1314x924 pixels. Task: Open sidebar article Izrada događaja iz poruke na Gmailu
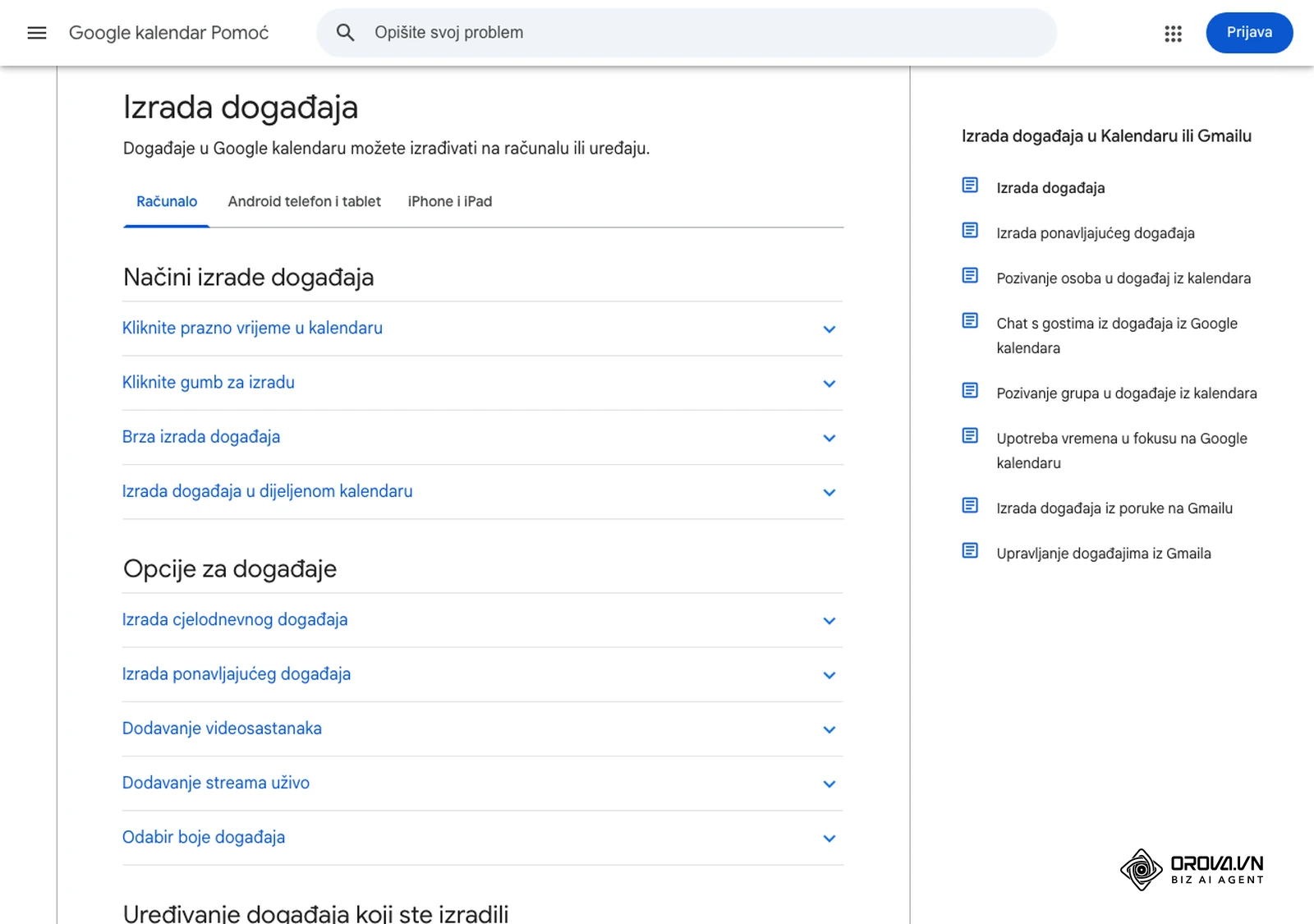pos(1114,508)
